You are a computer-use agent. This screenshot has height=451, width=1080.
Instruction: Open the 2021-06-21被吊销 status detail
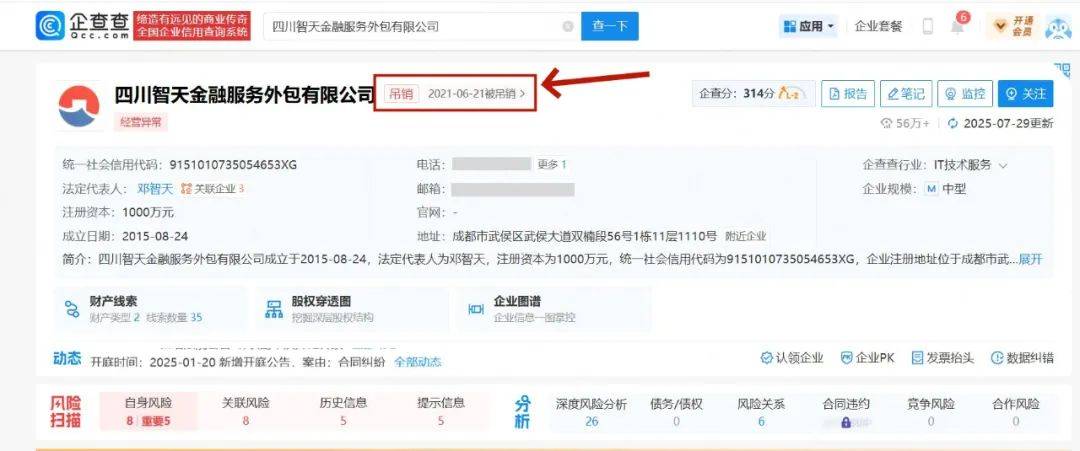[x=476, y=93]
